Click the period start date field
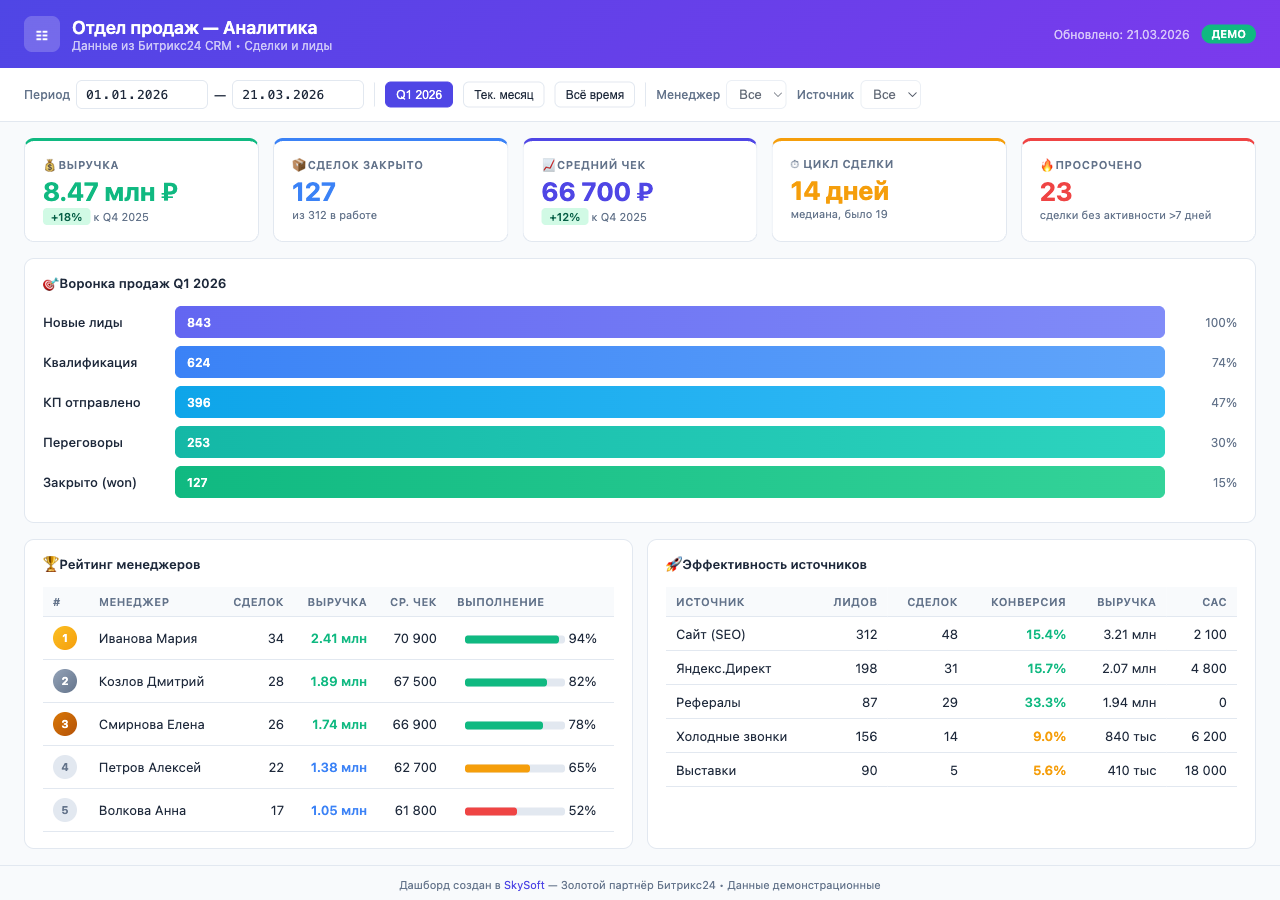The width and height of the screenshot is (1280, 900). [x=142, y=95]
